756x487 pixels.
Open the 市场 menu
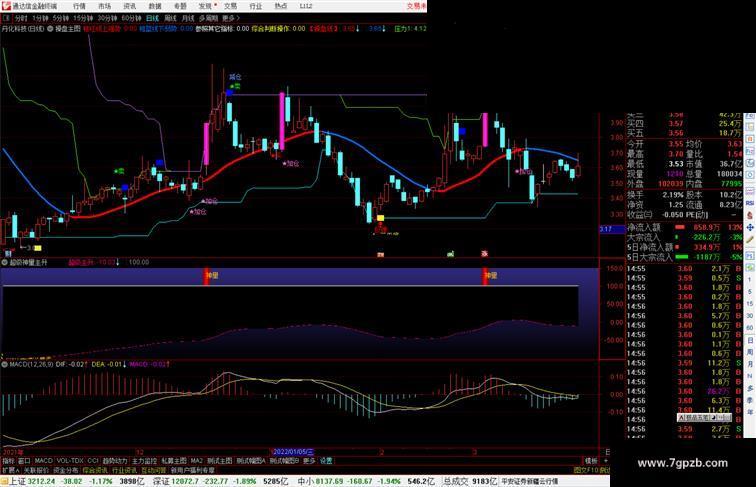pos(104,6)
